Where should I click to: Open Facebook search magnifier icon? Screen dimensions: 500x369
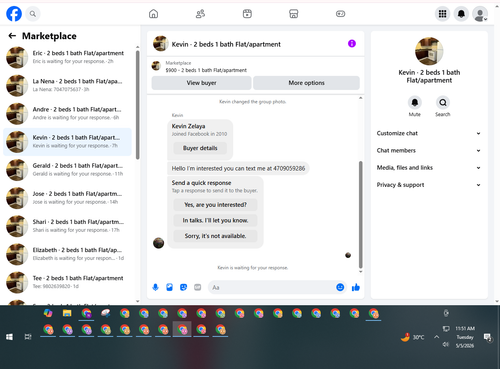pyautogui.click(x=33, y=14)
